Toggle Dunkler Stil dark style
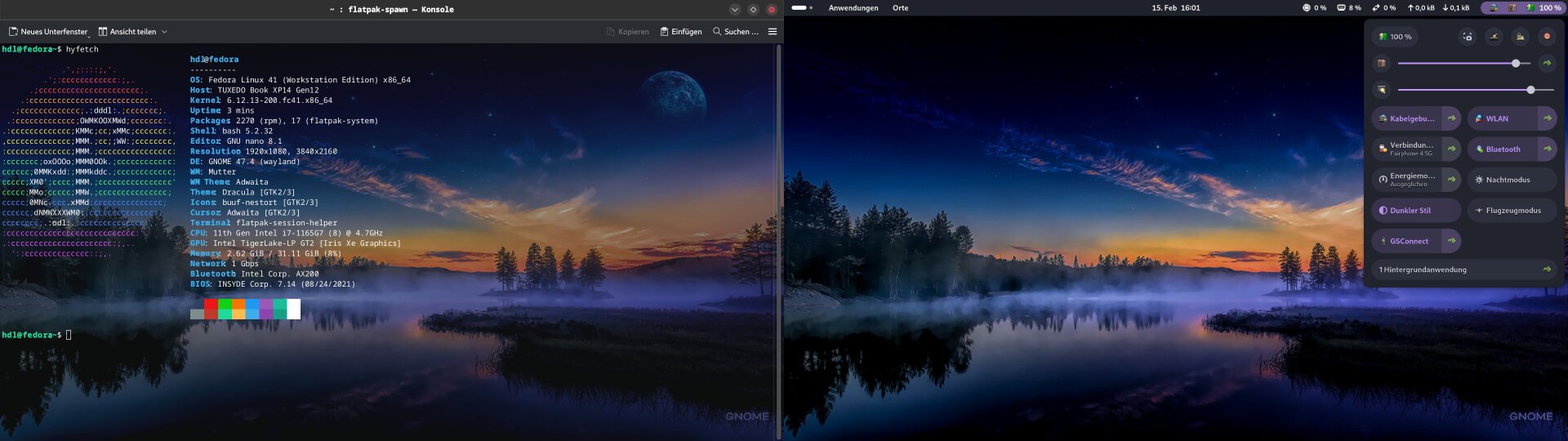This screenshot has width=1568, height=441. point(1416,210)
